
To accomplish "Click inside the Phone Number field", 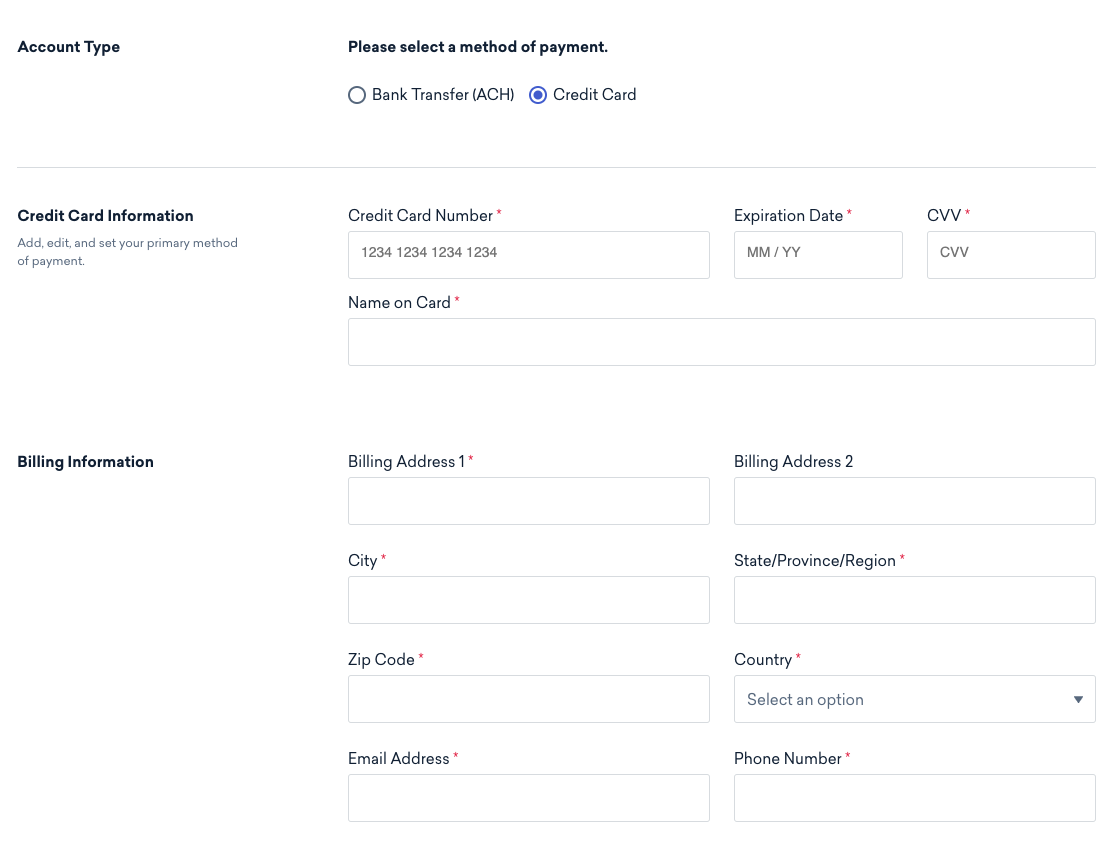I will coord(914,797).
